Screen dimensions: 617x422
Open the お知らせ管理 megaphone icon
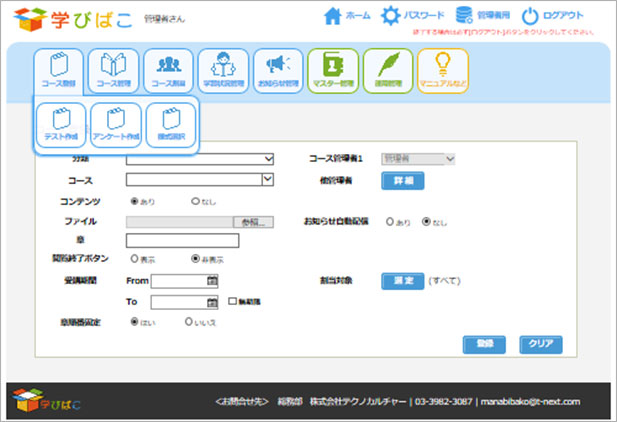(x=278, y=67)
